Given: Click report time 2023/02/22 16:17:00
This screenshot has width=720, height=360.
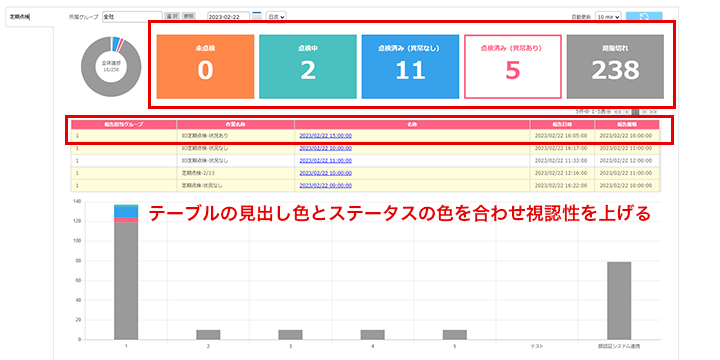Looking at the screenshot, I should [x=561, y=148].
